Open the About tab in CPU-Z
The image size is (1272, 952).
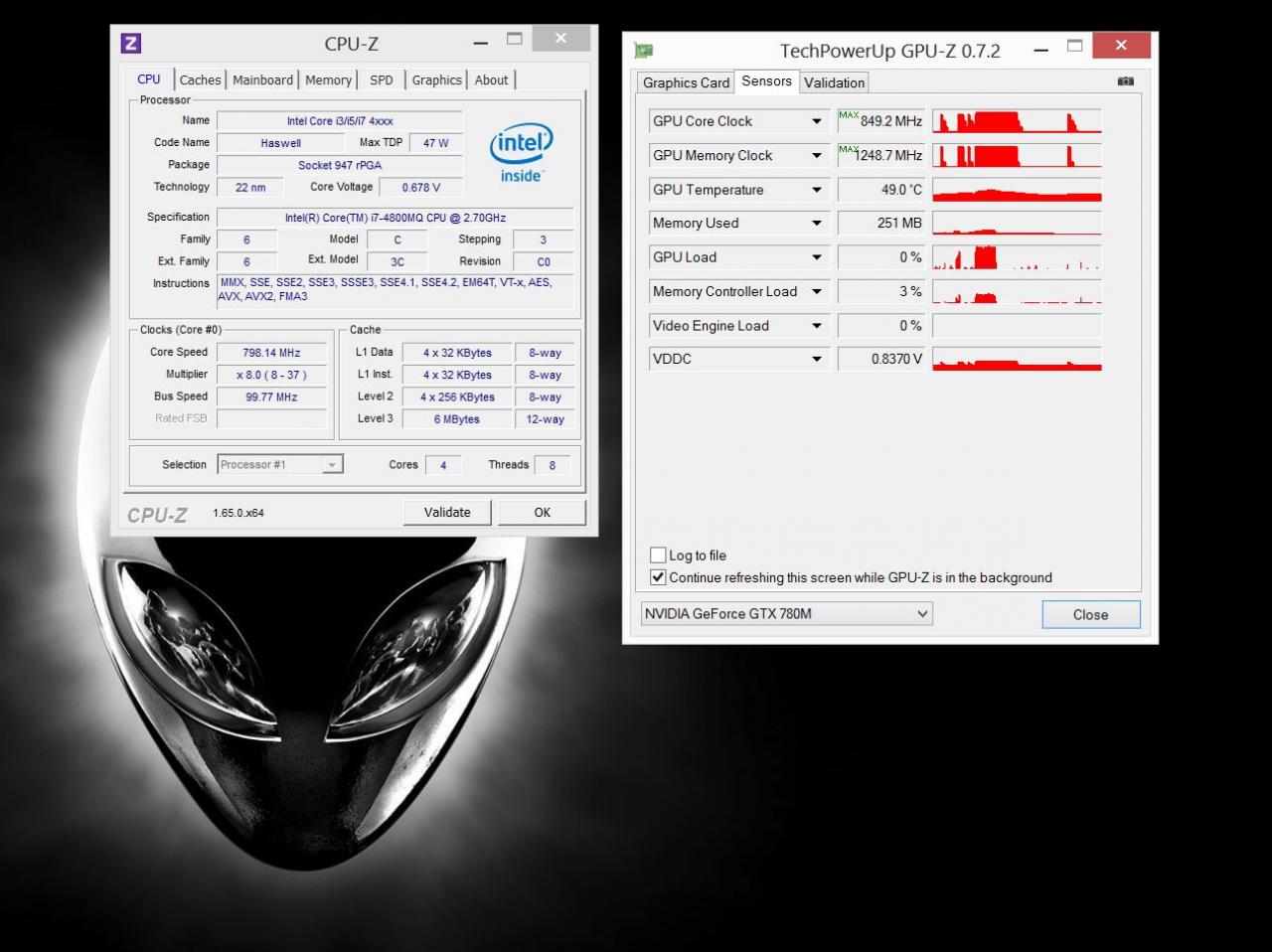click(491, 80)
